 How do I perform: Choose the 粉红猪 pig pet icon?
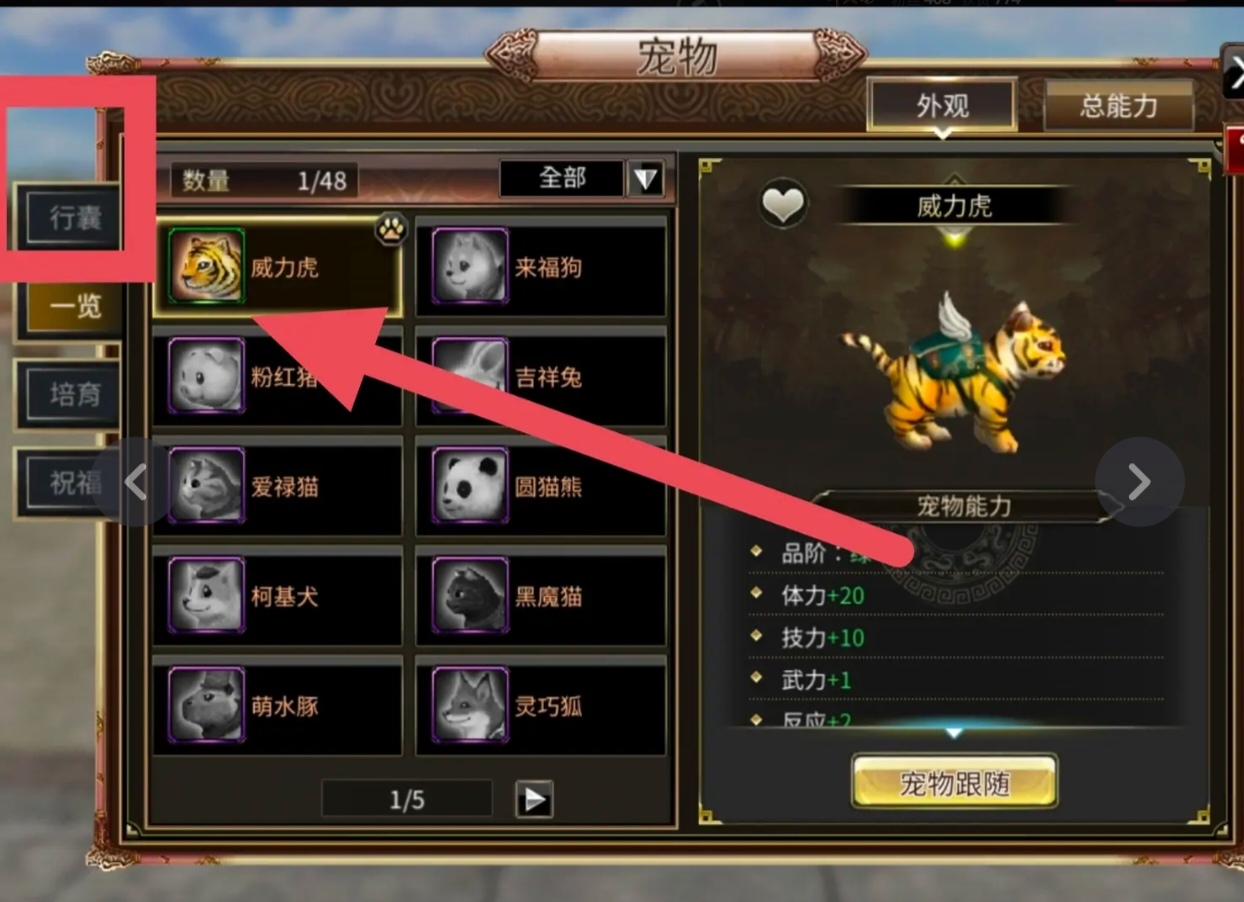[x=207, y=376]
